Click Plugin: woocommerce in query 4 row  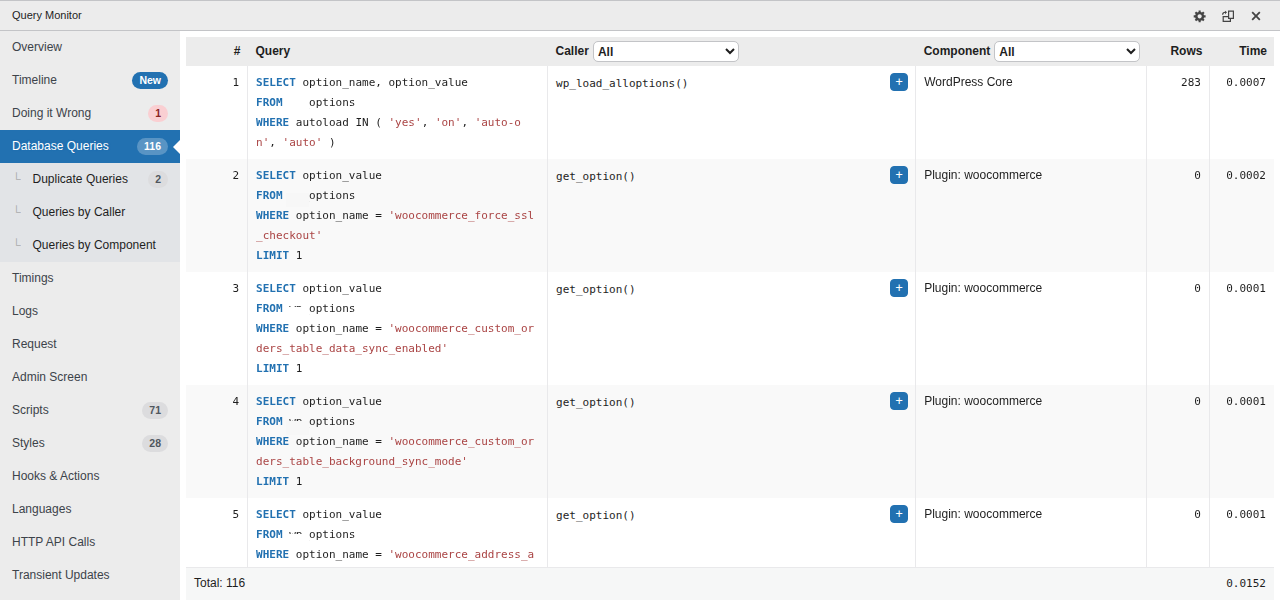pyautogui.click(x=983, y=401)
